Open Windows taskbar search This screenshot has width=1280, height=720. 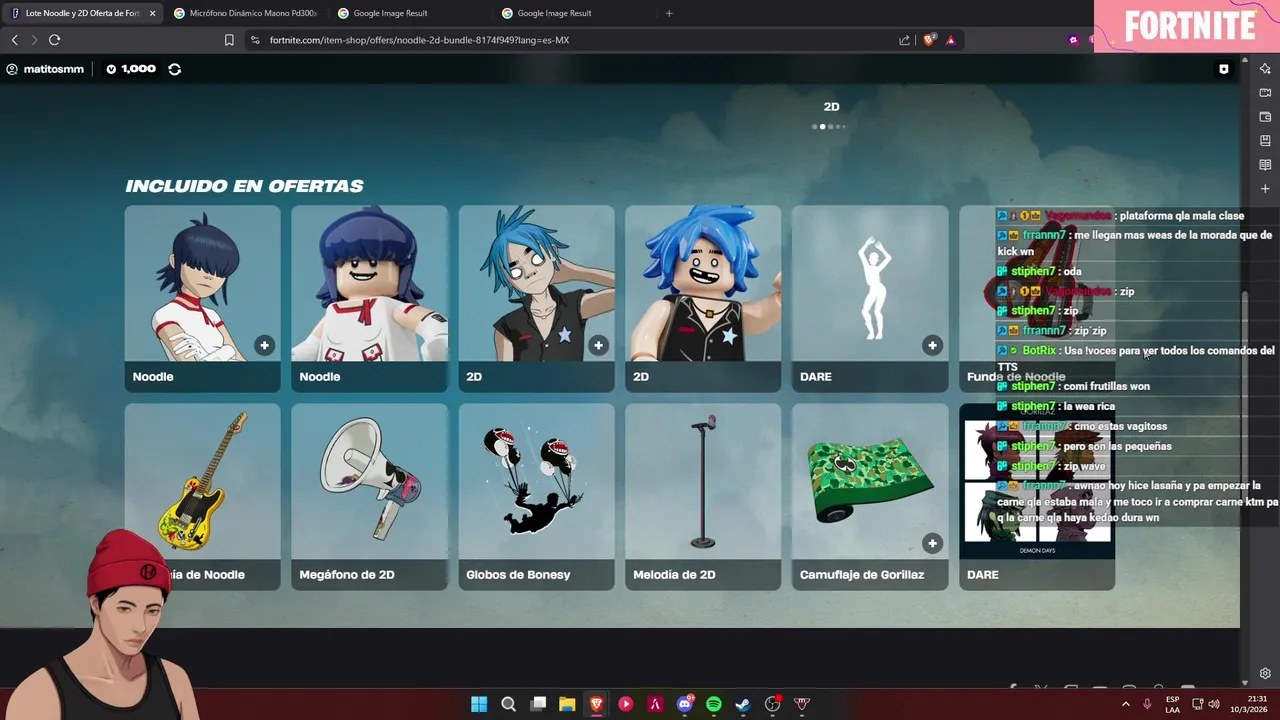tap(508, 704)
